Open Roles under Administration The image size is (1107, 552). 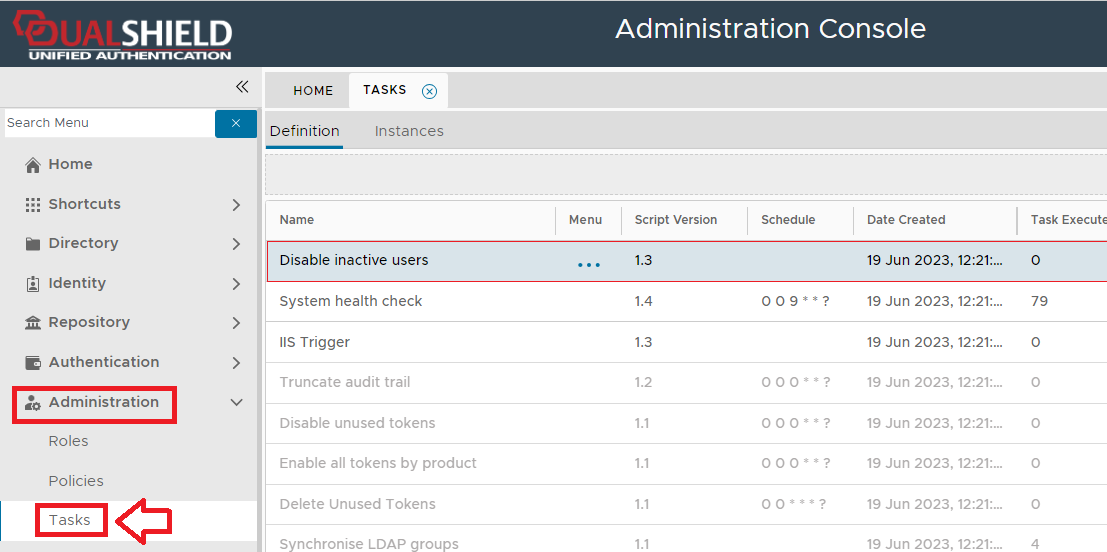[69, 441]
